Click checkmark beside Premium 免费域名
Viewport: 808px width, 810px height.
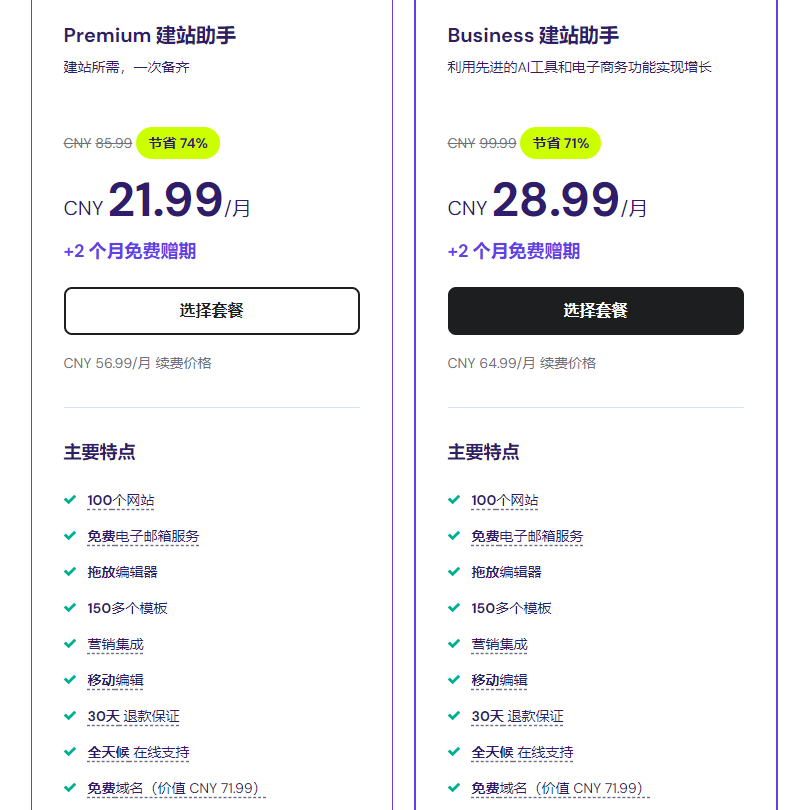click(70, 787)
